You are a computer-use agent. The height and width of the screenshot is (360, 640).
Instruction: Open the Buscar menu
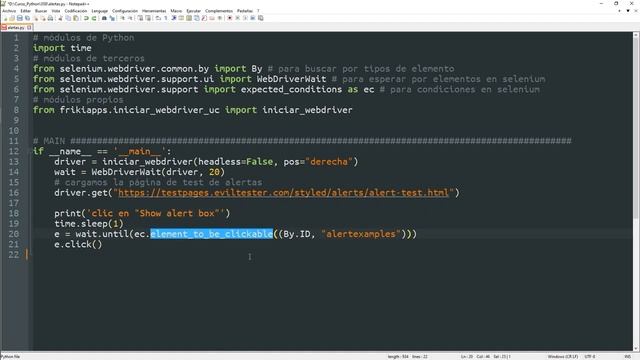coord(41,11)
